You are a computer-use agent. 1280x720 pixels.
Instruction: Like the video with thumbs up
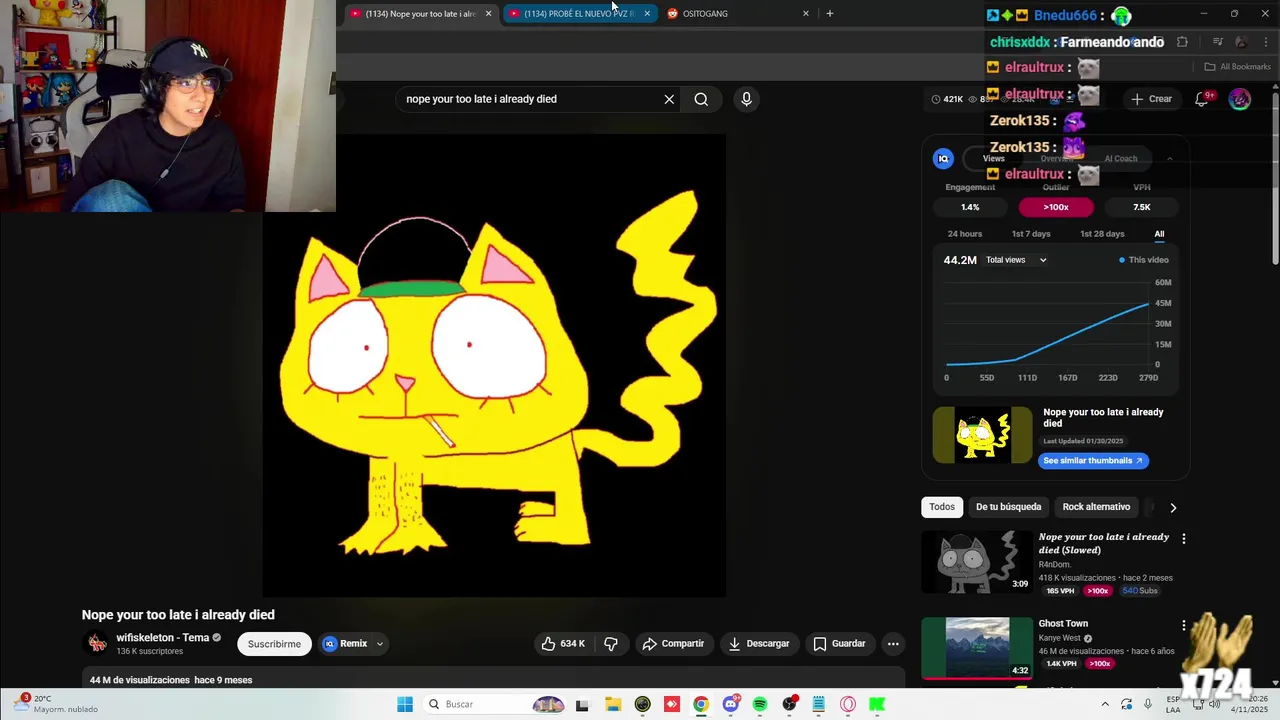[x=563, y=644]
